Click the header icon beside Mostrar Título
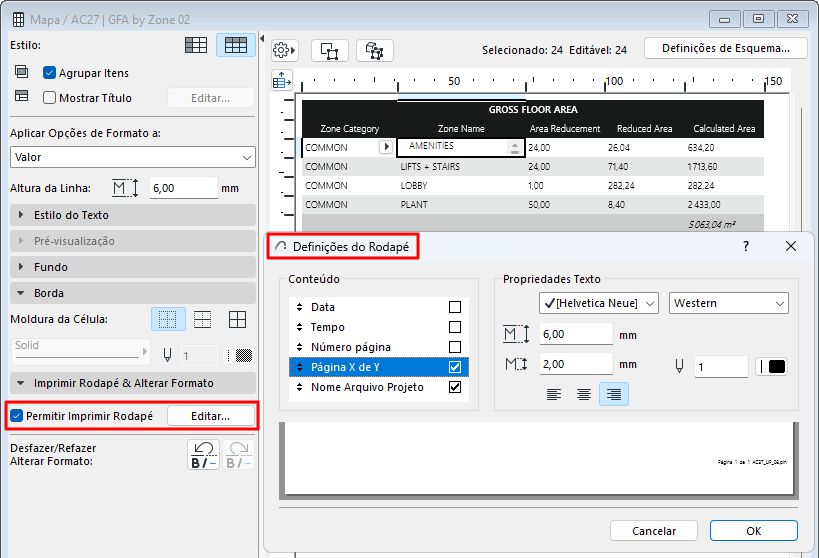Viewport: 819px width, 558px height. pos(21,96)
